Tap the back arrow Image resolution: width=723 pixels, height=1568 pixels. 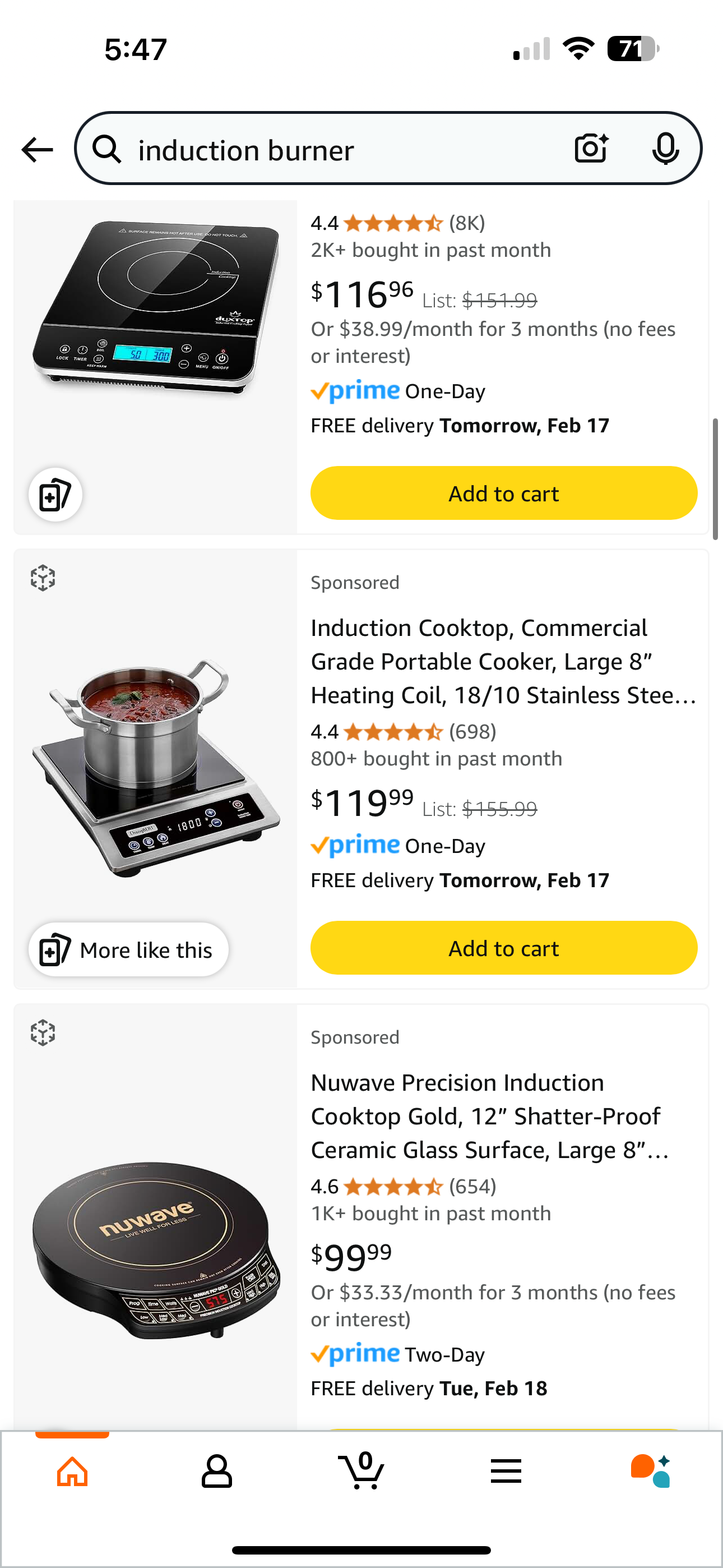point(37,150)
